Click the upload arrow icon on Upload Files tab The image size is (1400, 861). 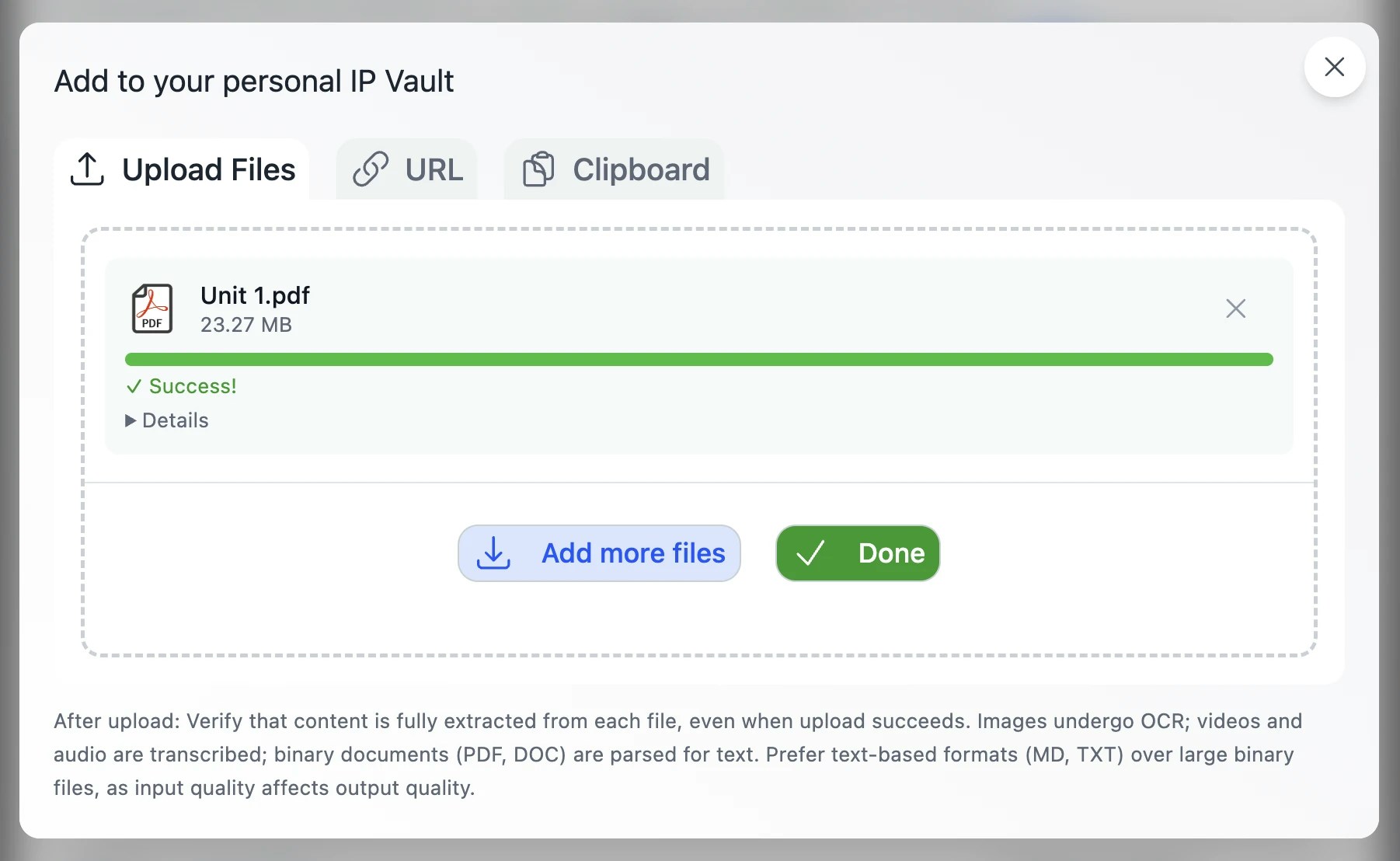pyautogui.click(x=88, y=169)
